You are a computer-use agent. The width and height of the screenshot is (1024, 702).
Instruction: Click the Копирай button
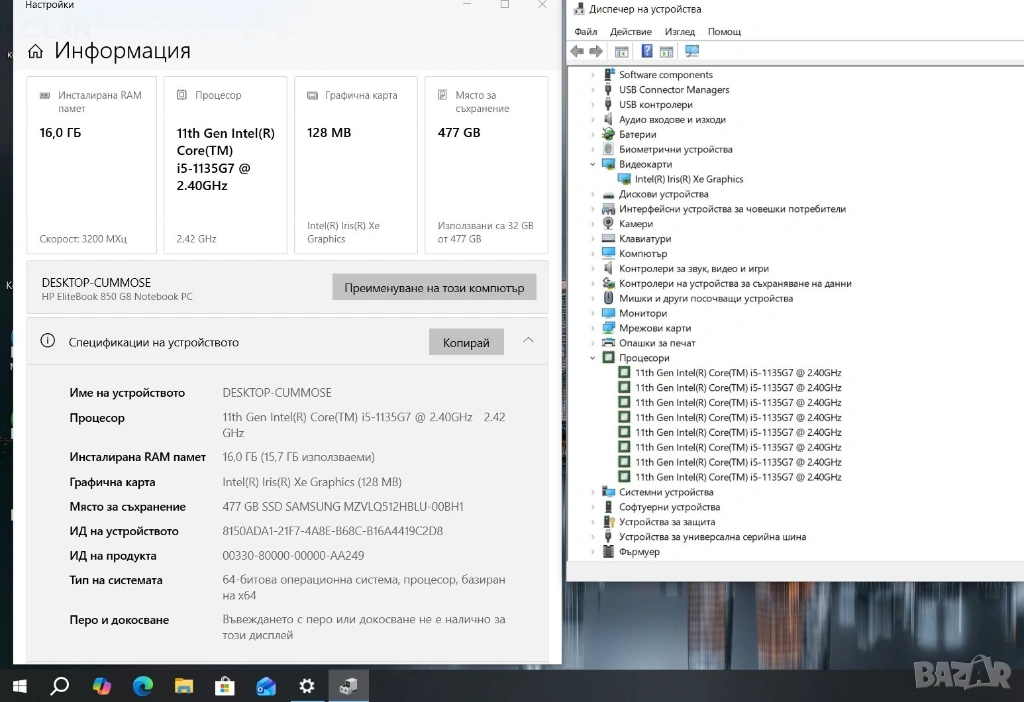tap(466, 342)
